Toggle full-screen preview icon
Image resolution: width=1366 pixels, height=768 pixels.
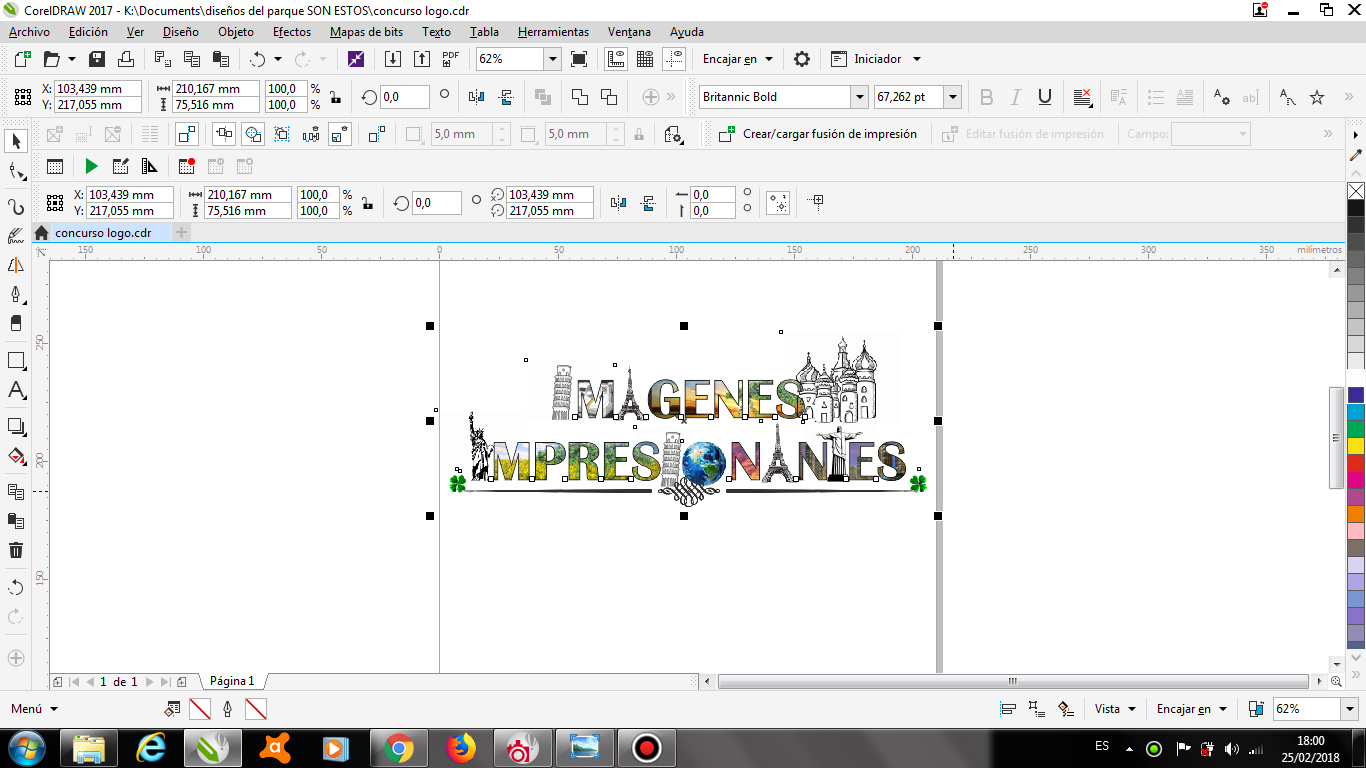579,59
